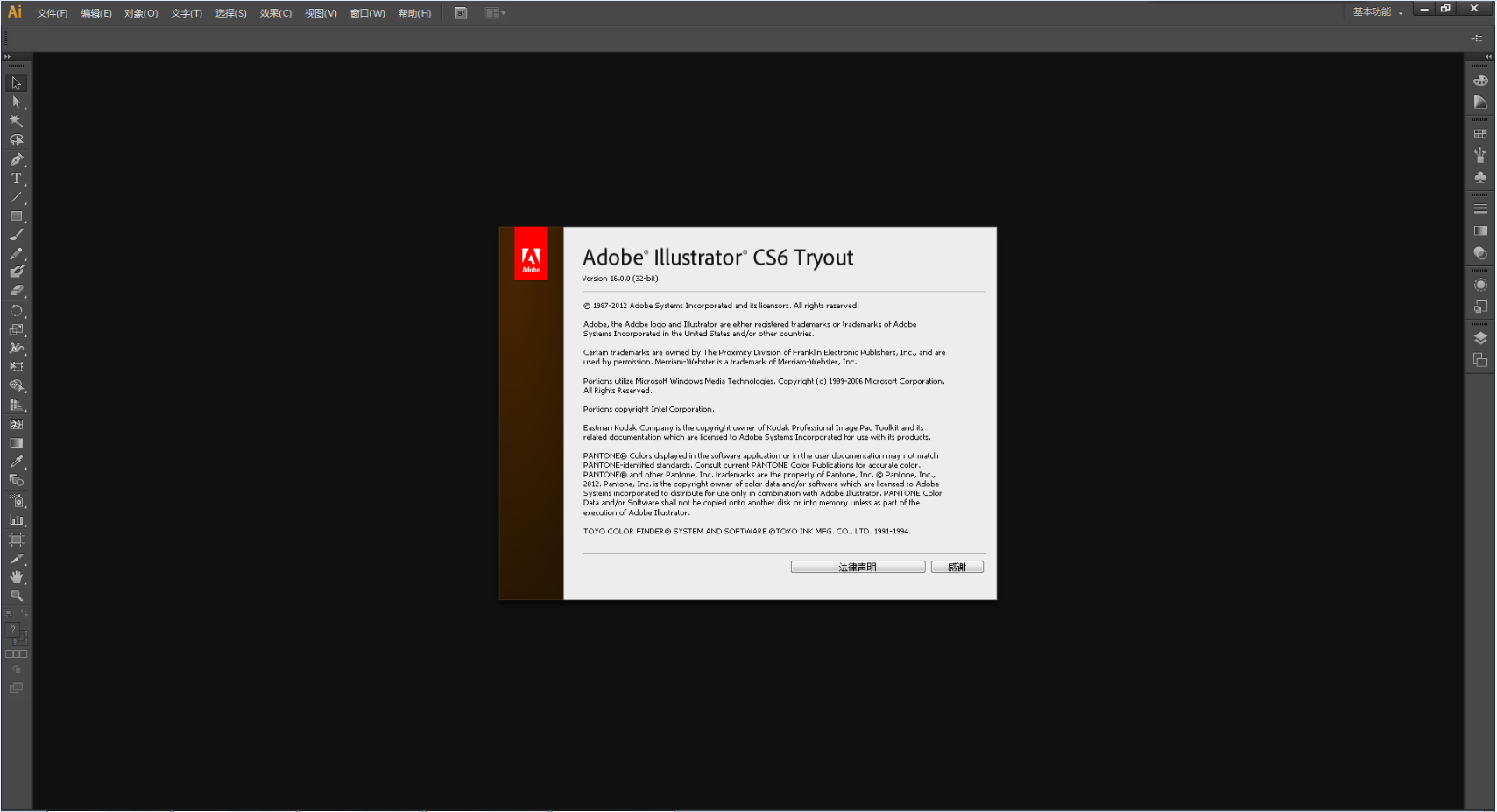Select the Direct Selection tool

[17, 102]
